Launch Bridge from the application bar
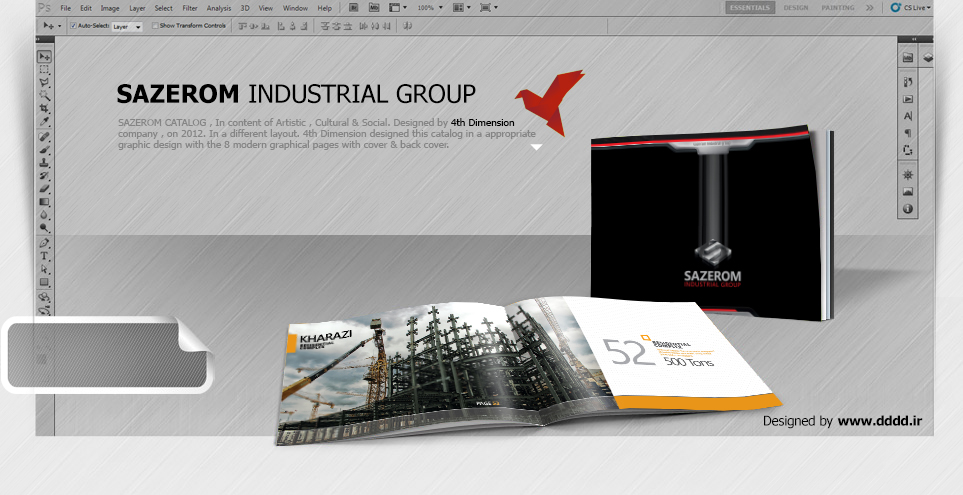Image resolution: width=963 pixels, height=495 pixels. pos(354,8)
